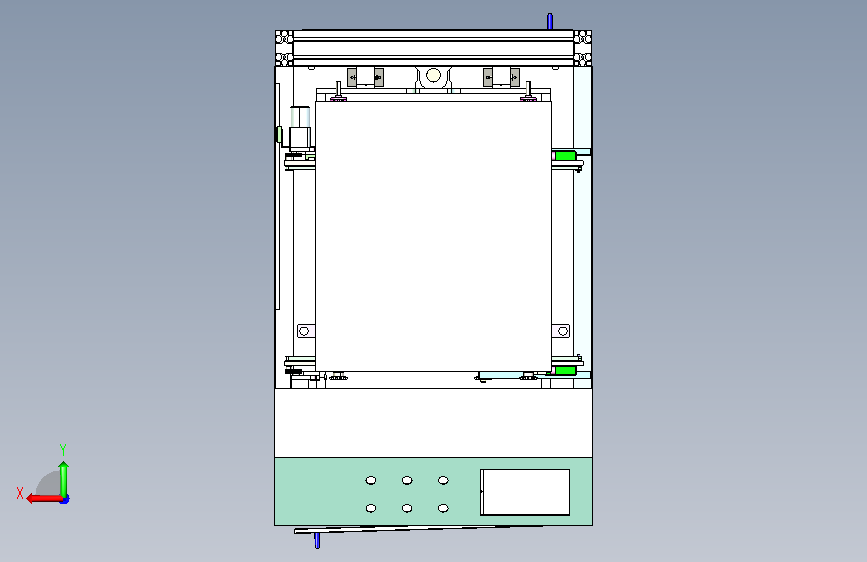Select the blue pin below the bottom panel

click(317, 540)
